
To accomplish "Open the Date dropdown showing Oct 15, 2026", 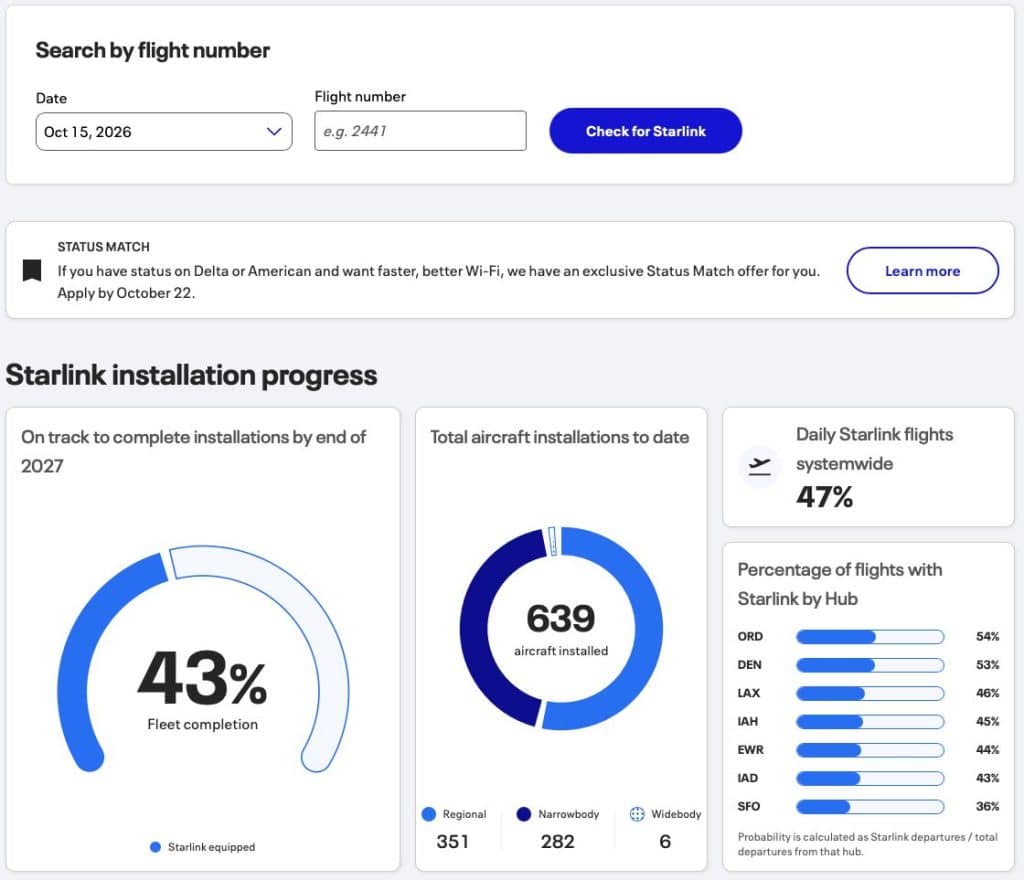I will [x=164, y=131].
